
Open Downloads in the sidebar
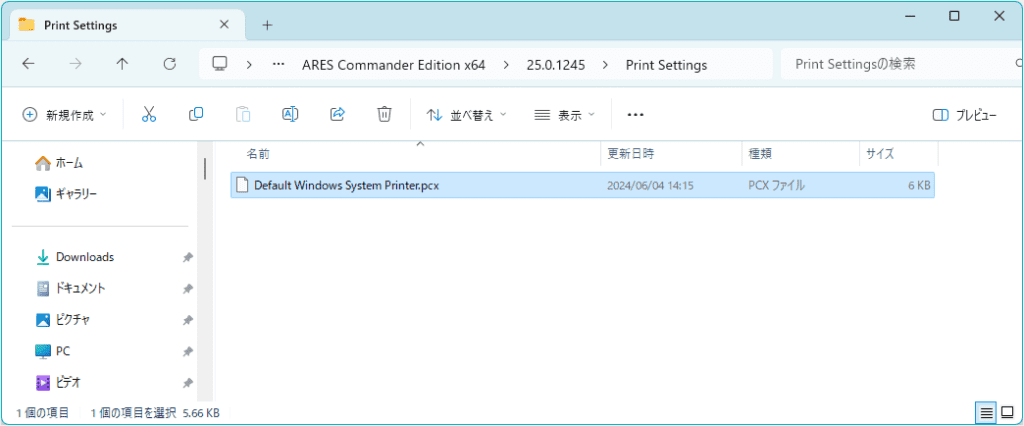[85, 257]
